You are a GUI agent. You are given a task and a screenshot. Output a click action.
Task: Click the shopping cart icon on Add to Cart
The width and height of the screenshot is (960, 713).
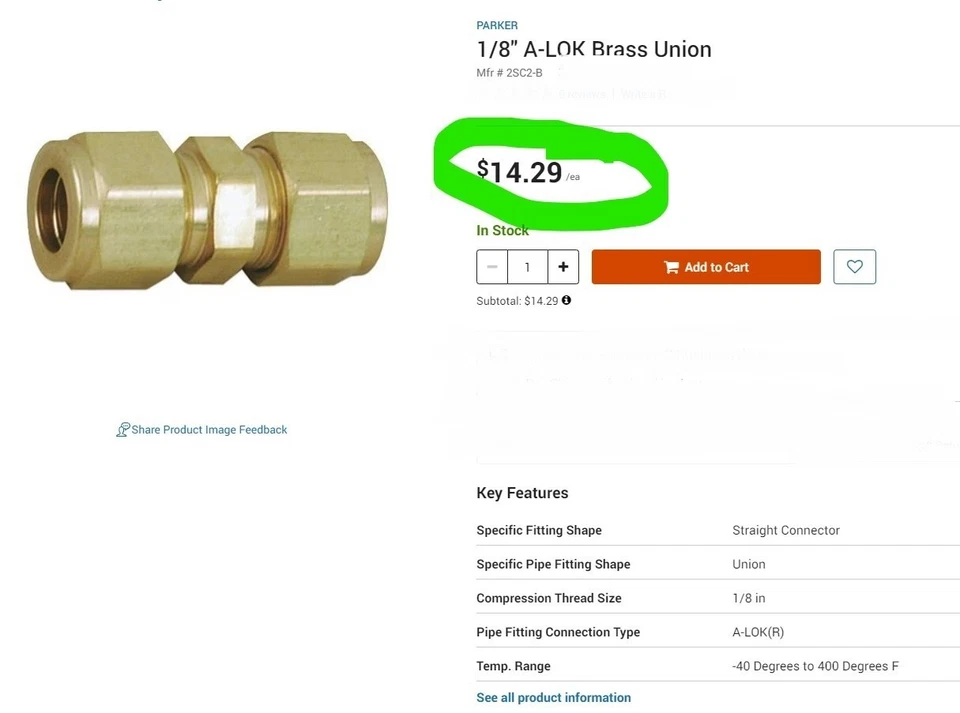click(671, 267)
